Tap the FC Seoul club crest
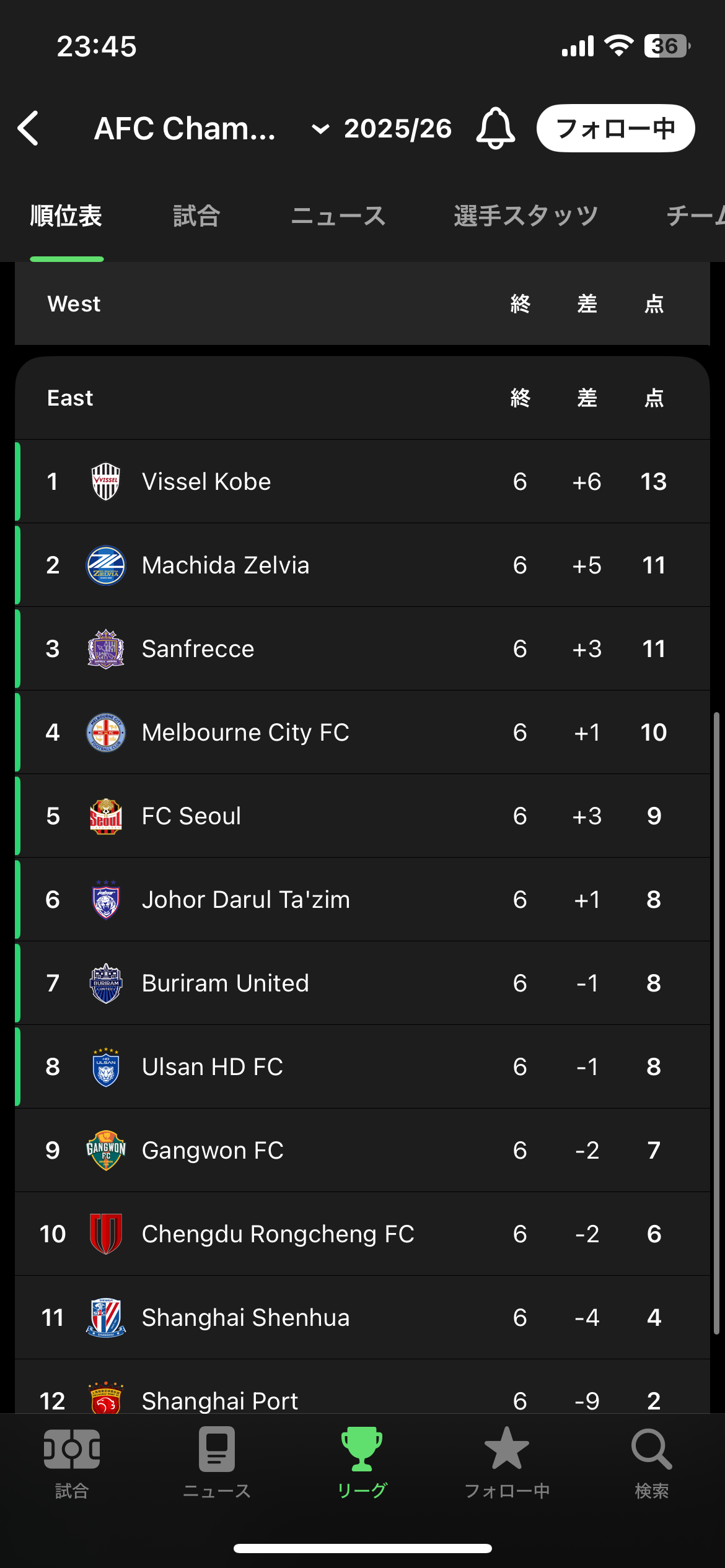 [x=106, y=816]
